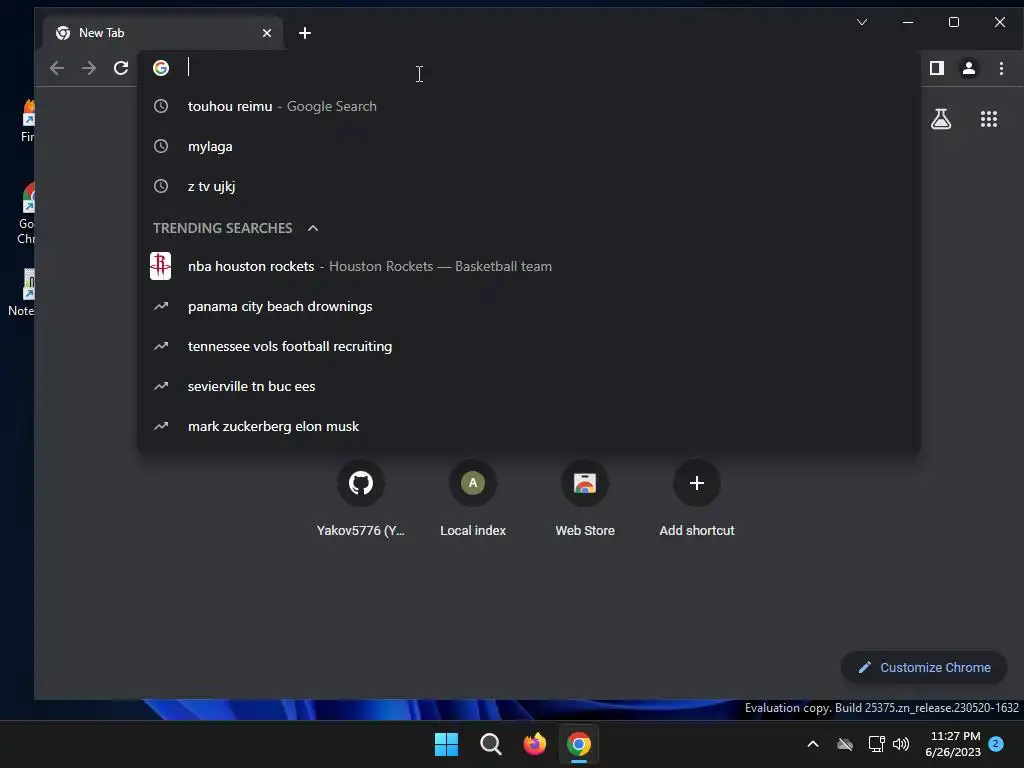Click the Google logo in the address bar
This screenshot has height=768, width=1024.
161,68
